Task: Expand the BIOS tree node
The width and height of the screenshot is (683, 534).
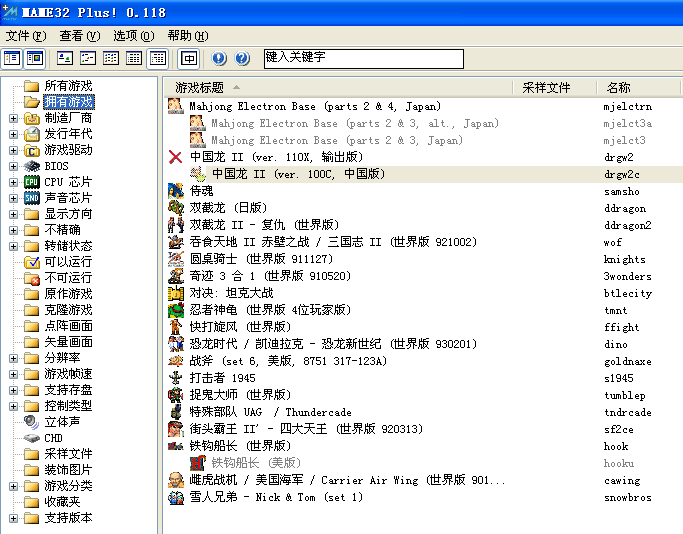Action: pos(14,166)
